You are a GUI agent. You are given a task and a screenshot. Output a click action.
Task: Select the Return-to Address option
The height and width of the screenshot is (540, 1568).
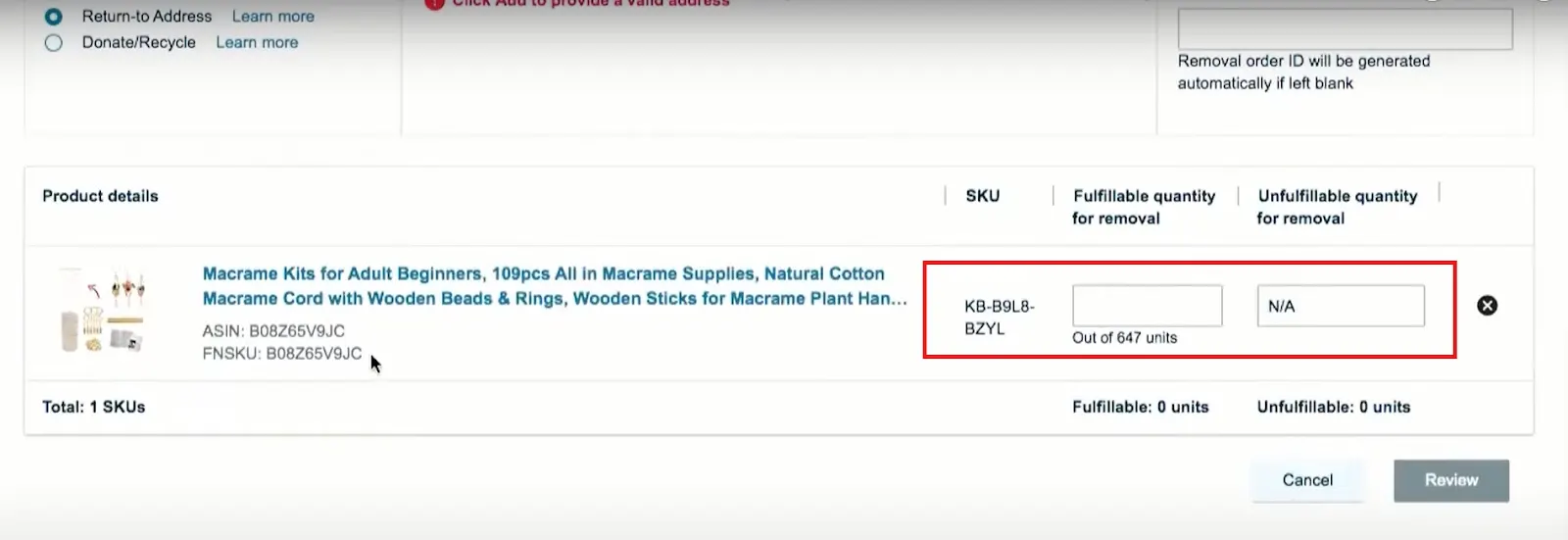54,17
